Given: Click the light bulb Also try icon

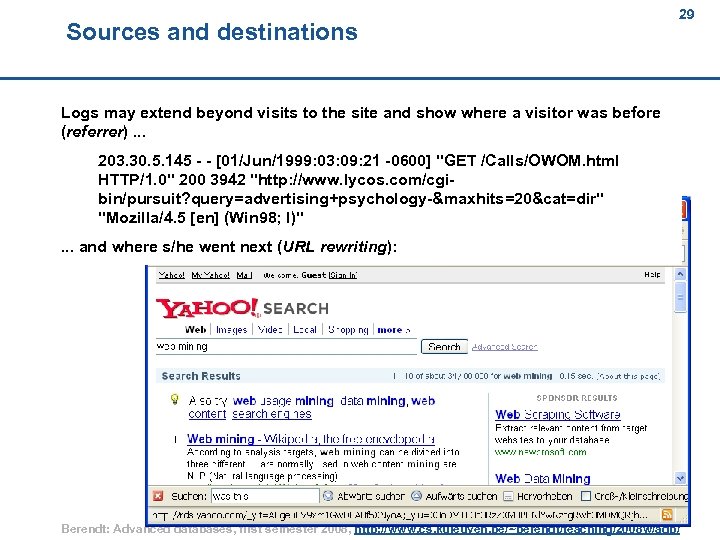Looking at the screenshot, I should coord(174,399).
